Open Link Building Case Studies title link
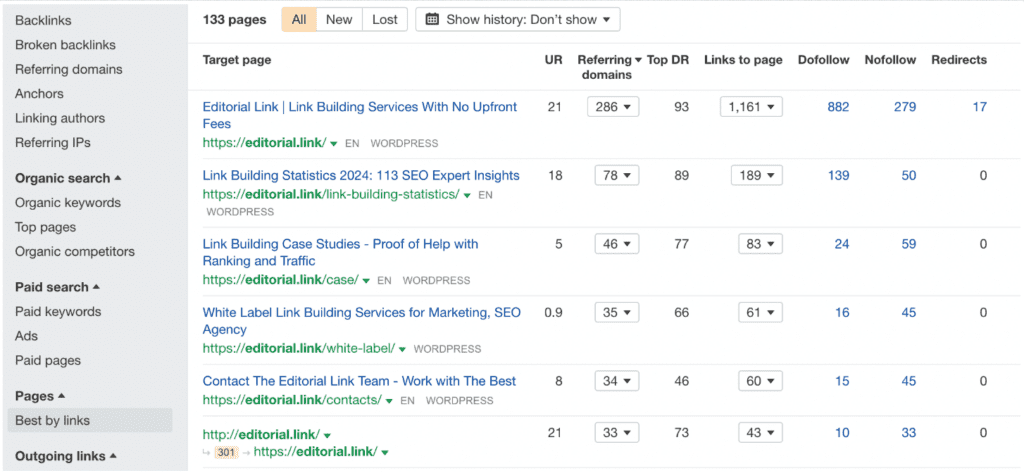This screenshot has height=473, width=1024. (x=340, y=252)
